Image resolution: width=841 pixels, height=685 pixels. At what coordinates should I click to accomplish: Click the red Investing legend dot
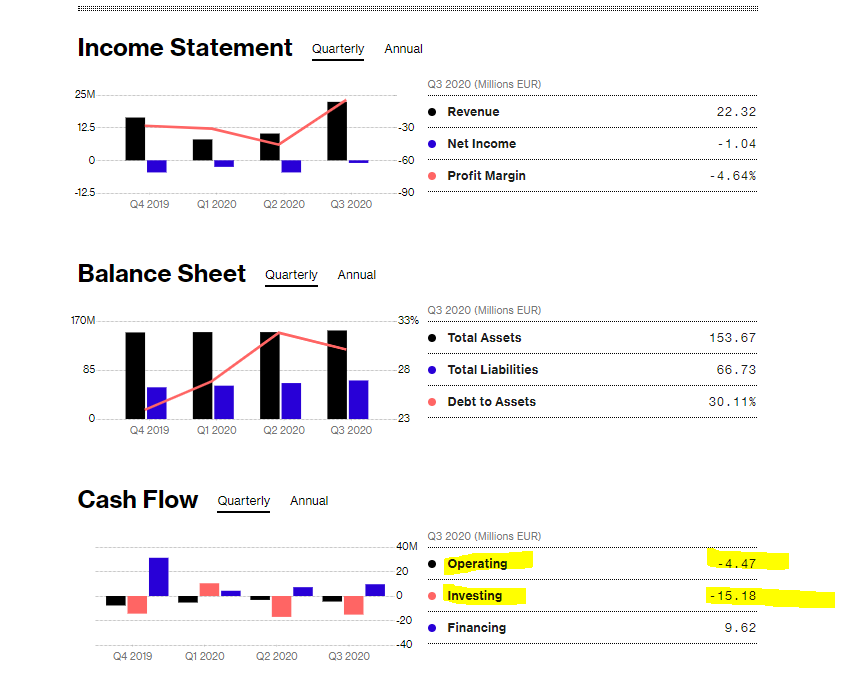pos(432,596)
